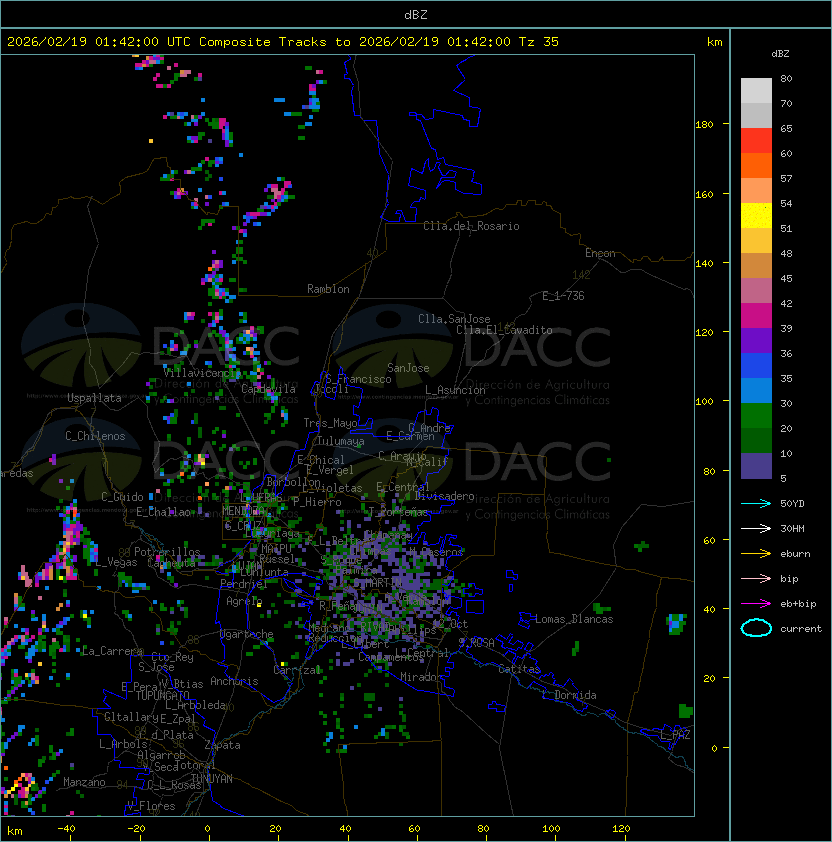Click the 'Mirador' map label

point(422,677)
